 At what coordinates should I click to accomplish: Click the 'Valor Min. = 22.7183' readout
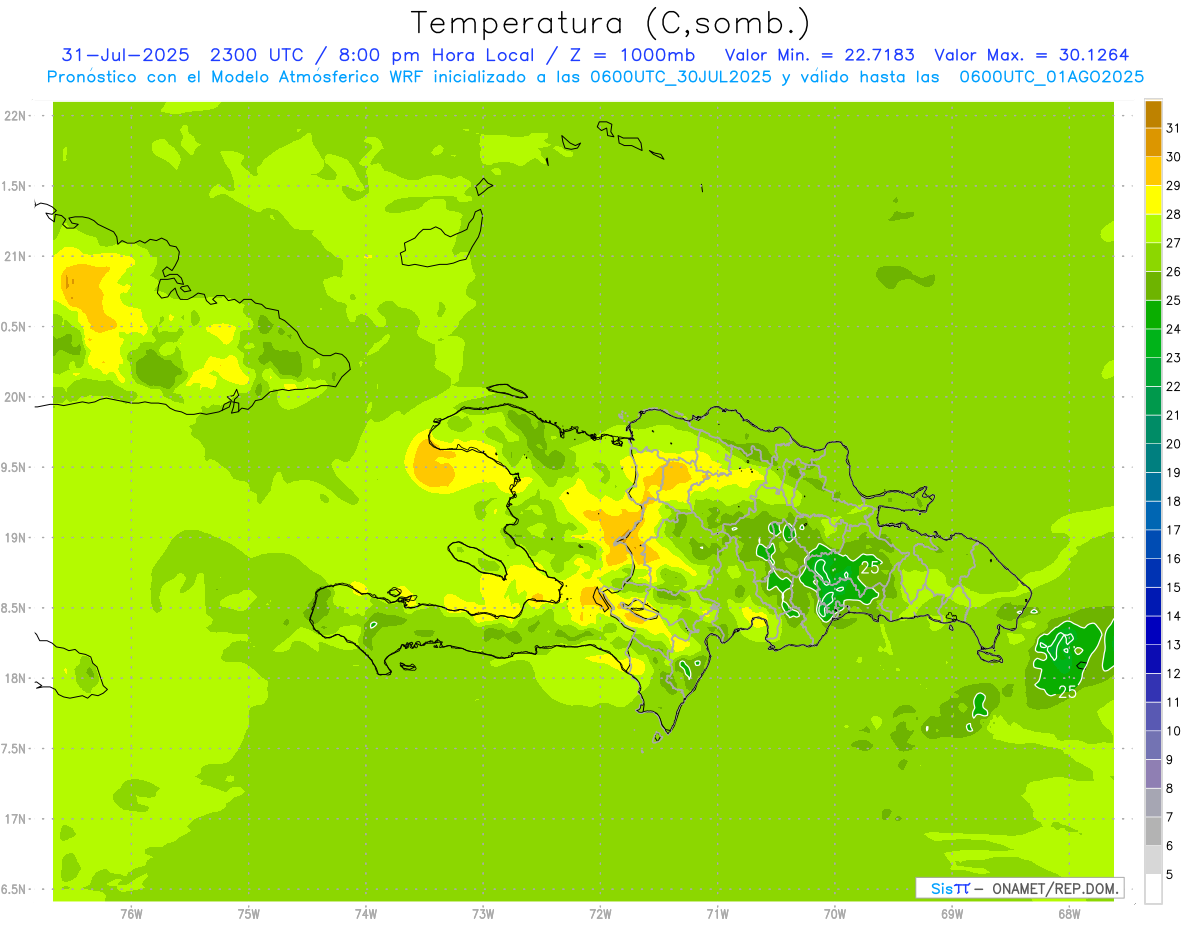819,55
